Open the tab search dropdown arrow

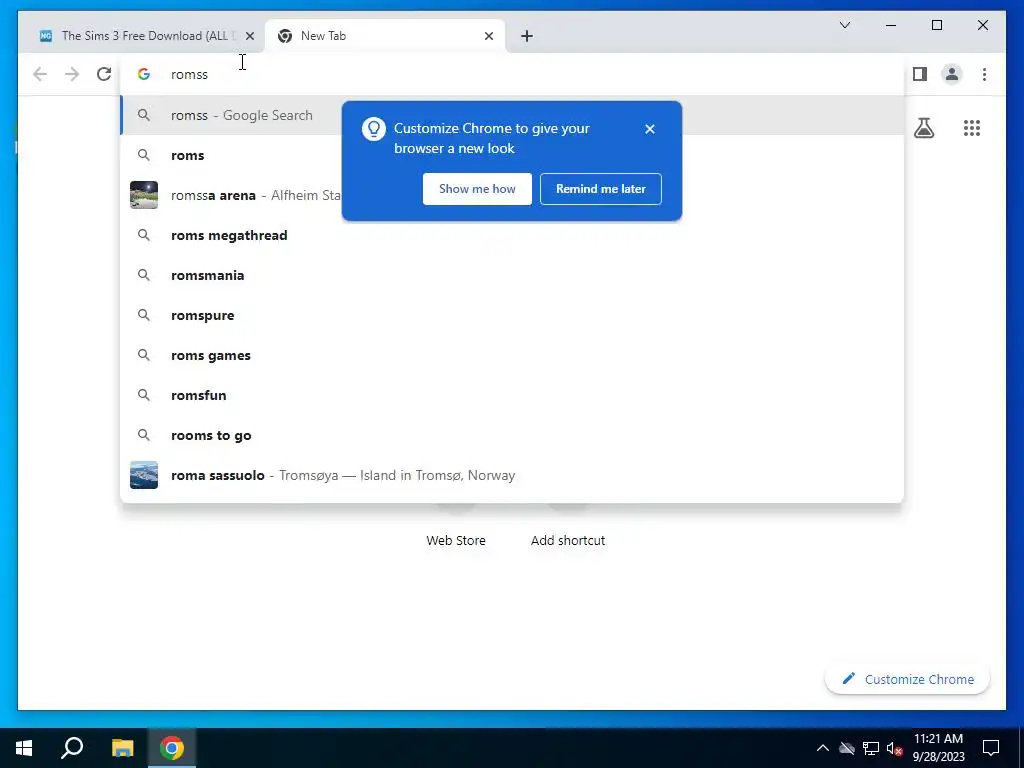(844, 25)
